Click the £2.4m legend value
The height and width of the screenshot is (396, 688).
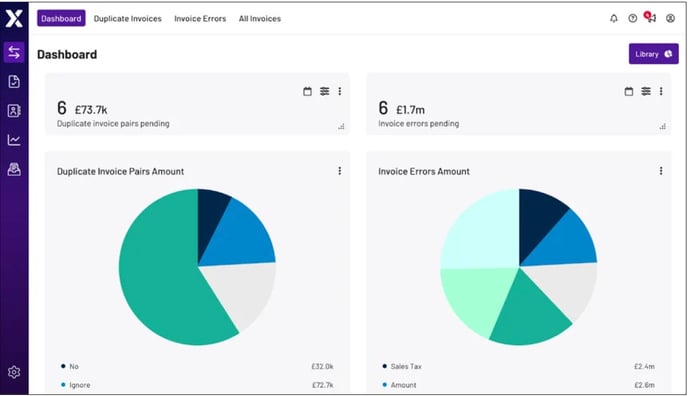coord(644,366)
